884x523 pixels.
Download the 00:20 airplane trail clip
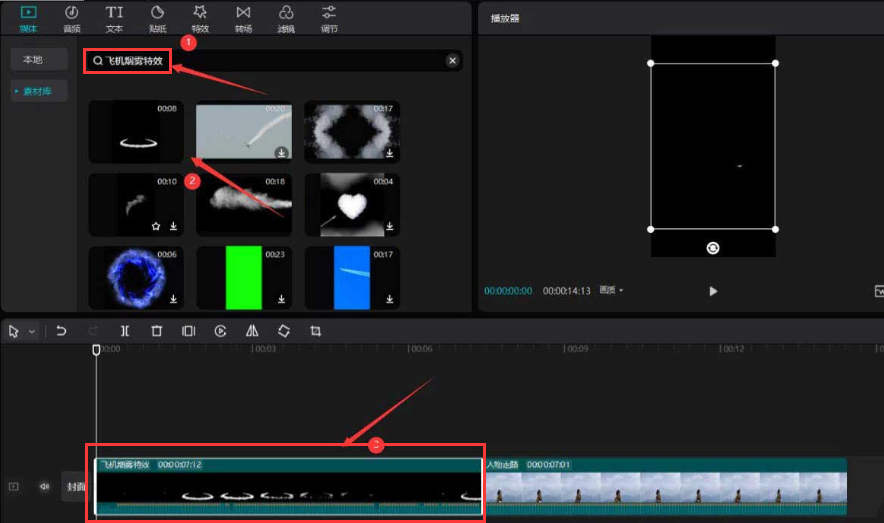(281, 153)
